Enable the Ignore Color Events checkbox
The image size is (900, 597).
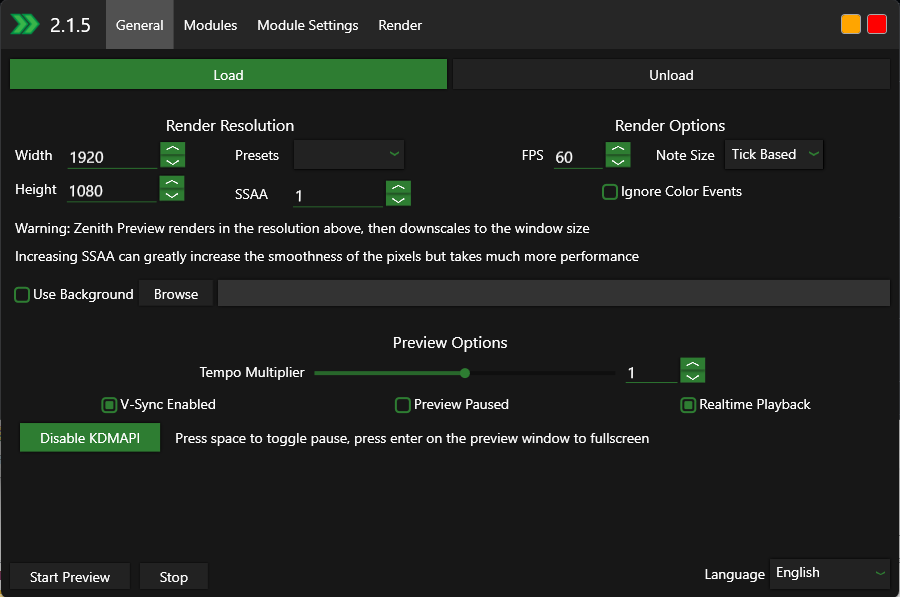tap(610, 192)
